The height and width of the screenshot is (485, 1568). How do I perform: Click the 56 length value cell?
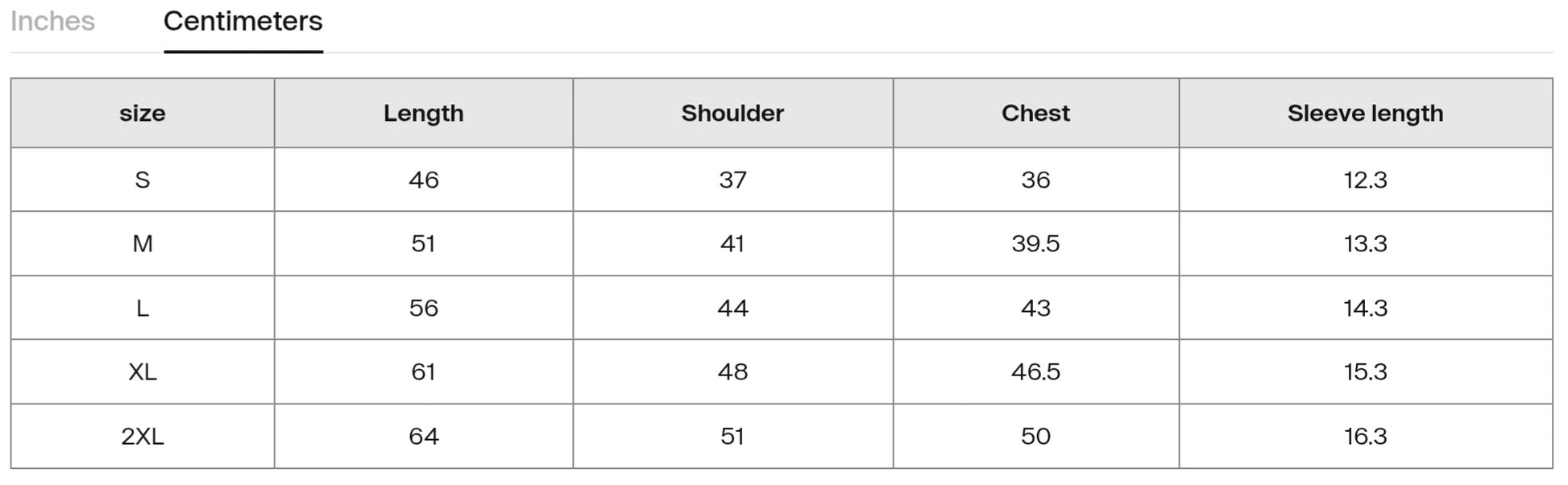(x=423, y=308)
